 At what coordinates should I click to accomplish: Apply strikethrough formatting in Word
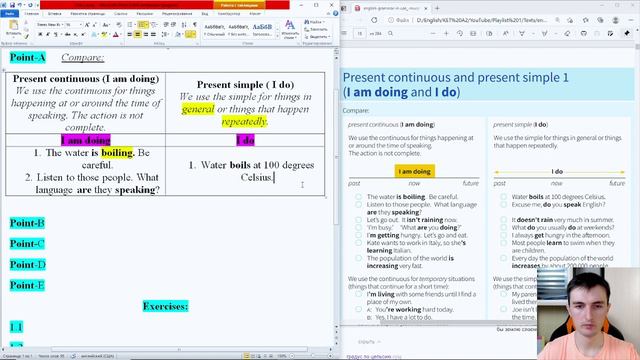68,35
